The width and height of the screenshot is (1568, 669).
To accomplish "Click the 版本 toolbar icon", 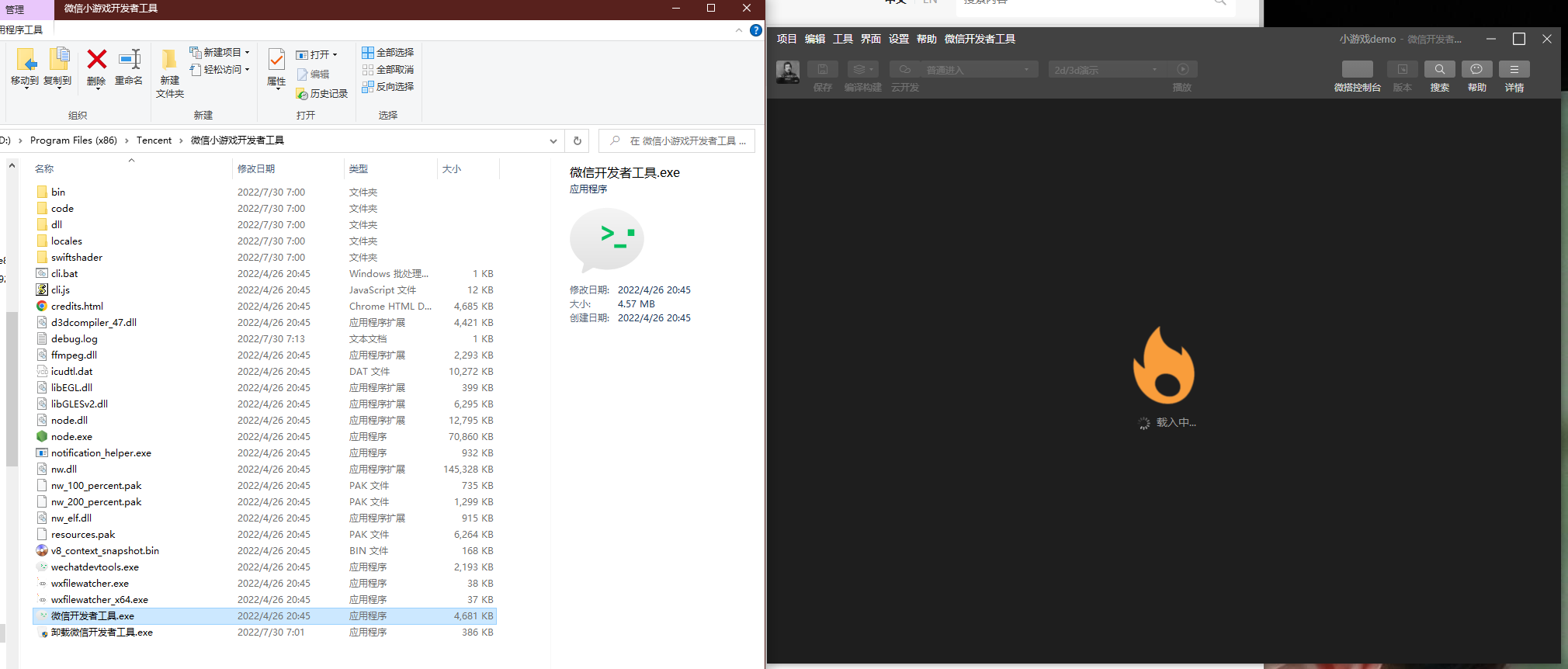I will point(1403,69).
